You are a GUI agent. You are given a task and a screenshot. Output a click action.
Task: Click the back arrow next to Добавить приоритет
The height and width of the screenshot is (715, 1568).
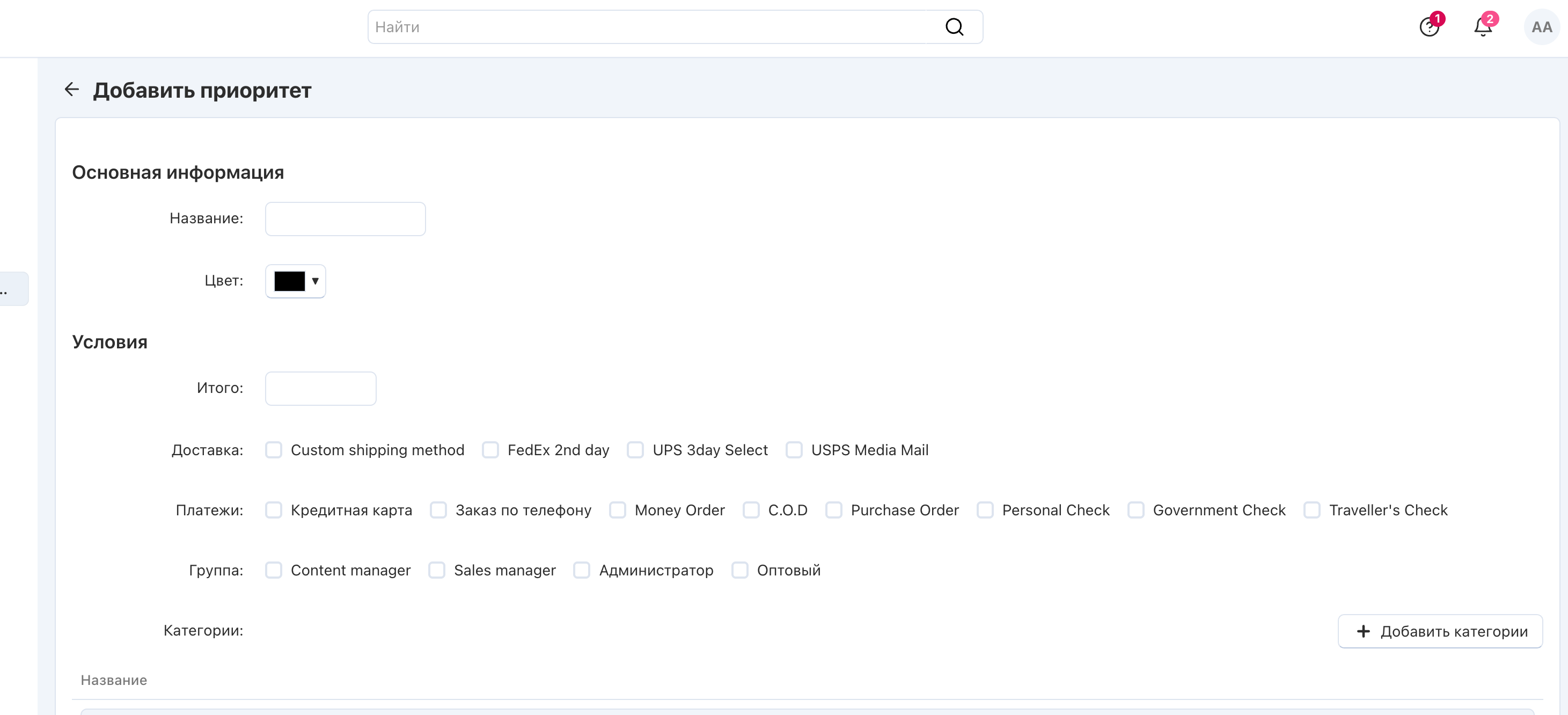click(72, 90)
